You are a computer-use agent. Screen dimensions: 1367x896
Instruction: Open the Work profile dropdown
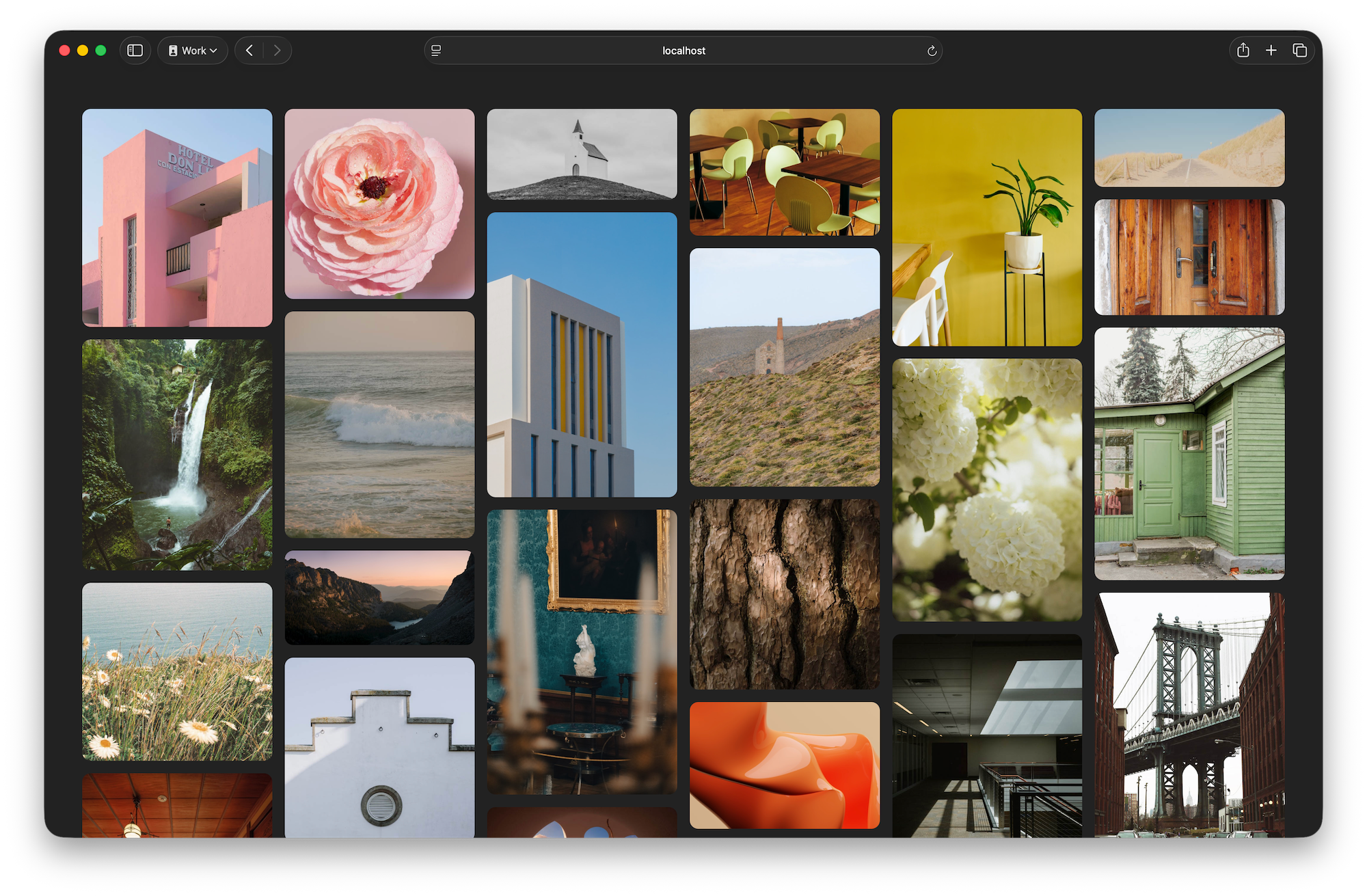192,50
